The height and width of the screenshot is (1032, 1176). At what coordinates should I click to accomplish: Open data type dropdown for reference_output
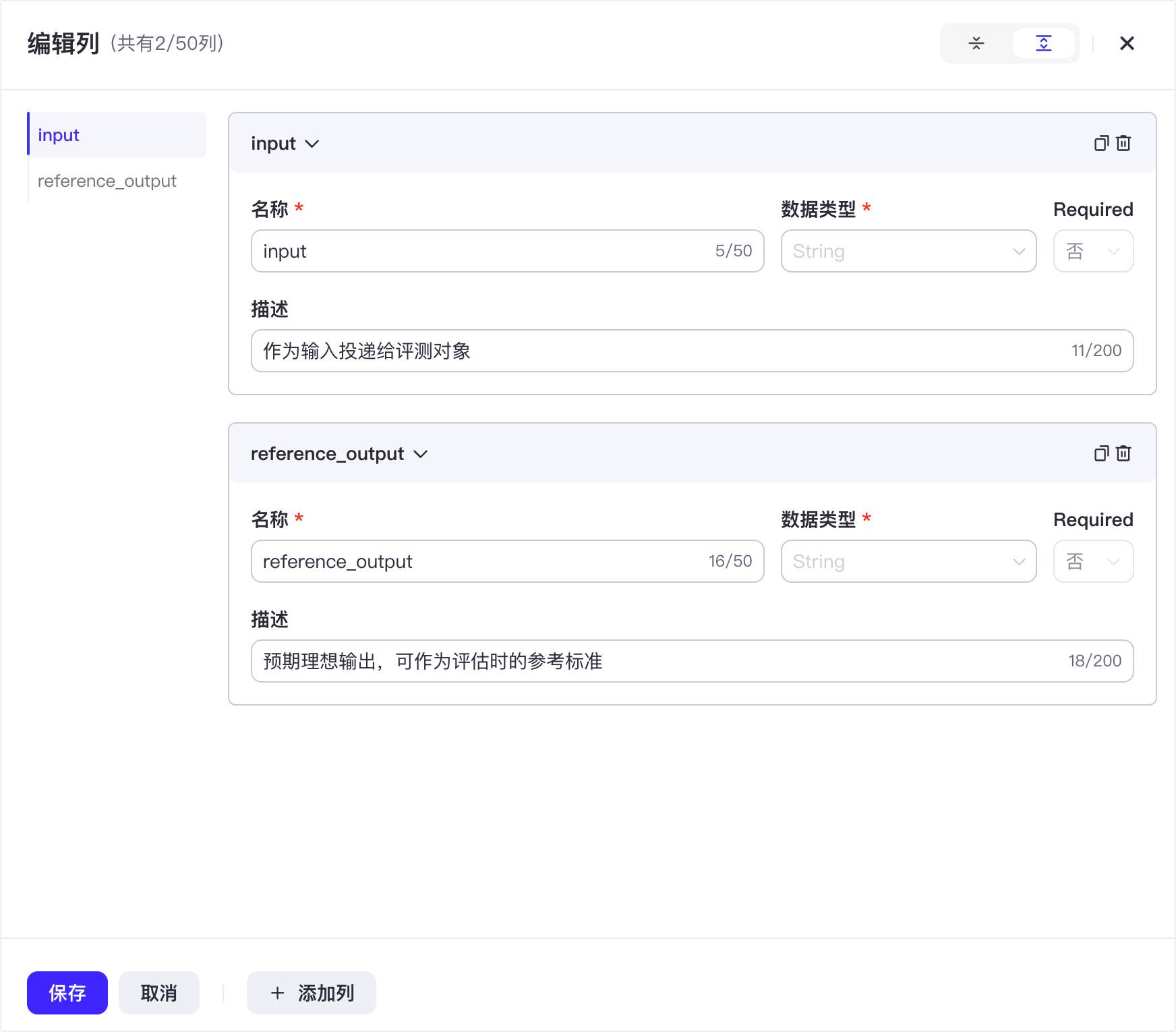908,562
